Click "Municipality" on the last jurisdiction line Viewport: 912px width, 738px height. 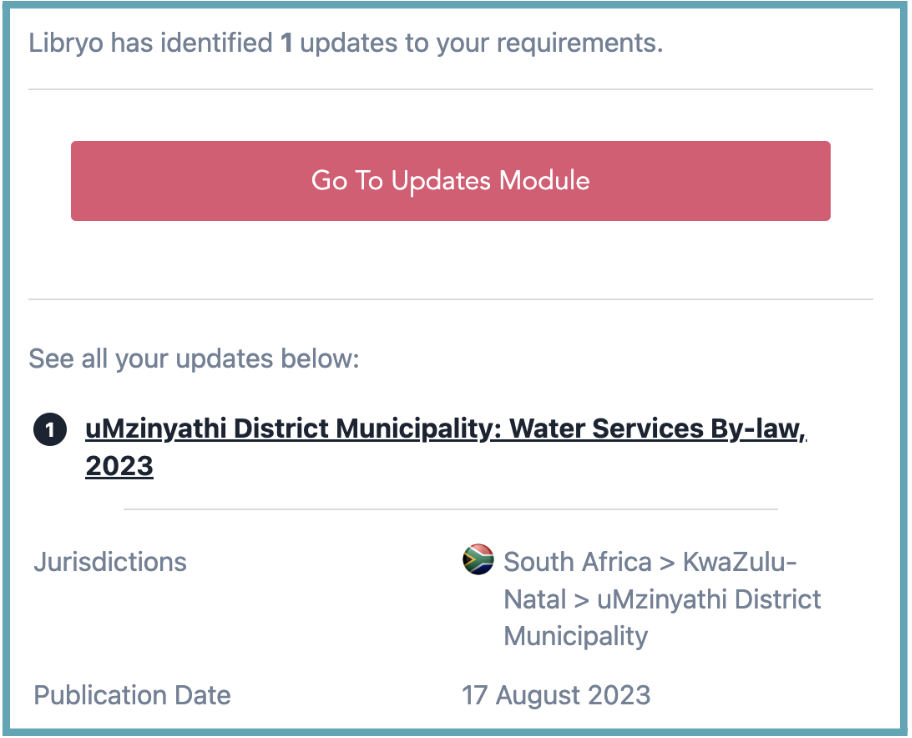(575, 636)
